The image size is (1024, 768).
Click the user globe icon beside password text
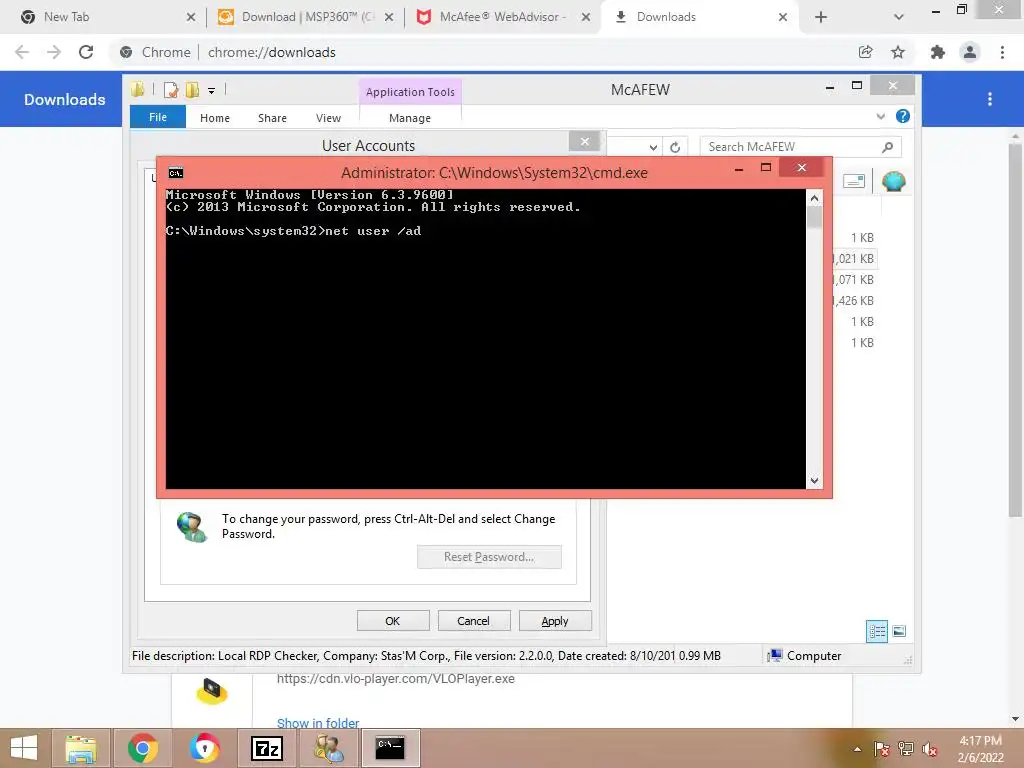tap(191, 526)
